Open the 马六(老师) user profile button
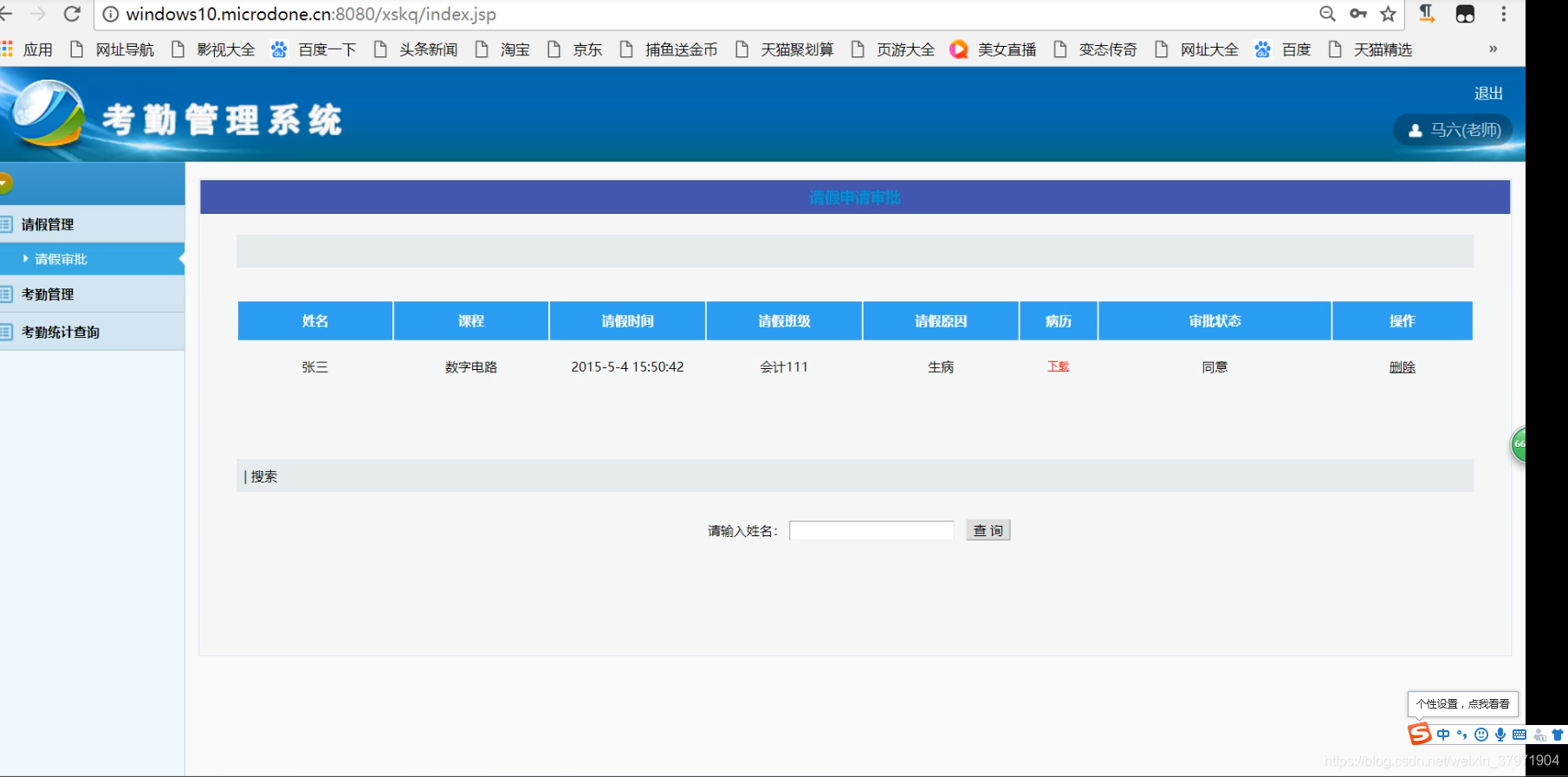The width and height of the screenshot is (1568, 777). 1454,130
